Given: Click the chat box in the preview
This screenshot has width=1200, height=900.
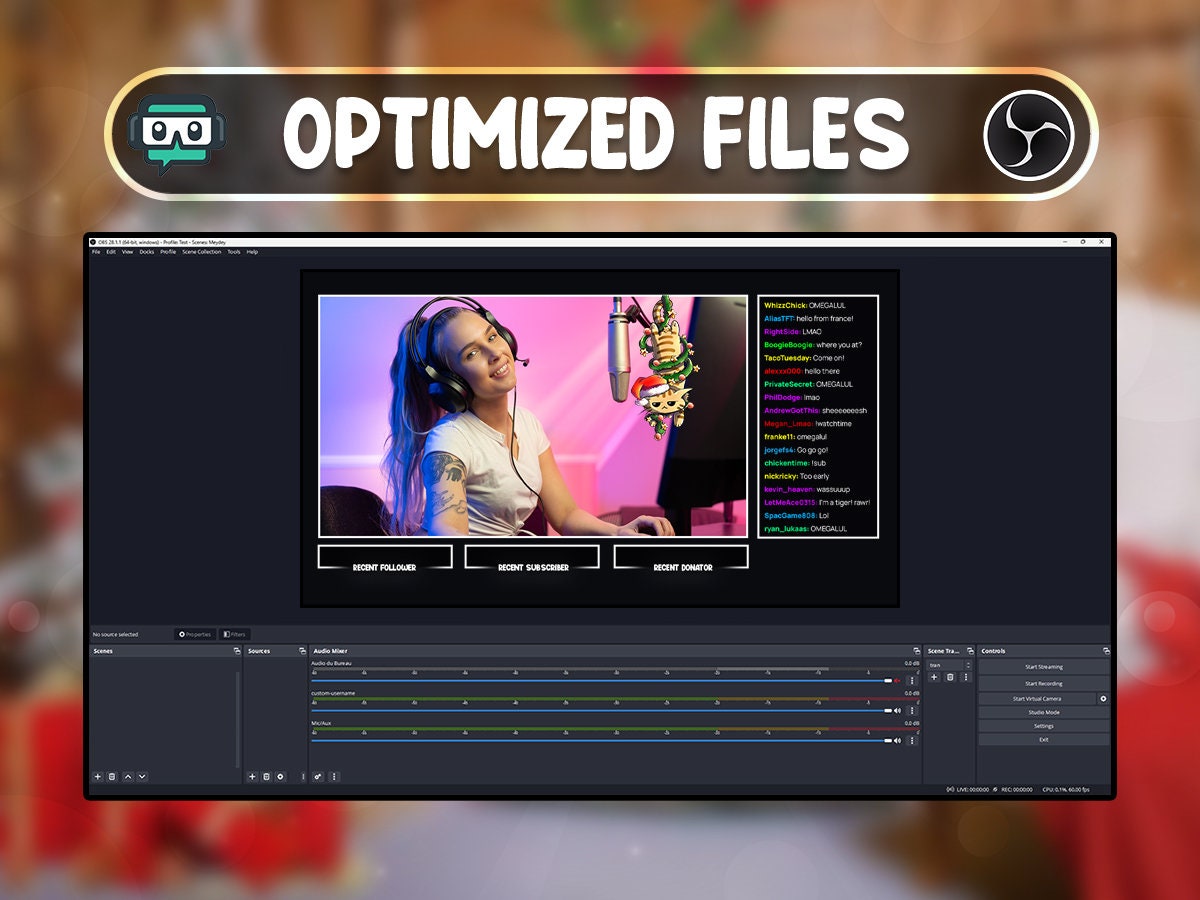Looking at the screenshot, I should tap(818, 416).
